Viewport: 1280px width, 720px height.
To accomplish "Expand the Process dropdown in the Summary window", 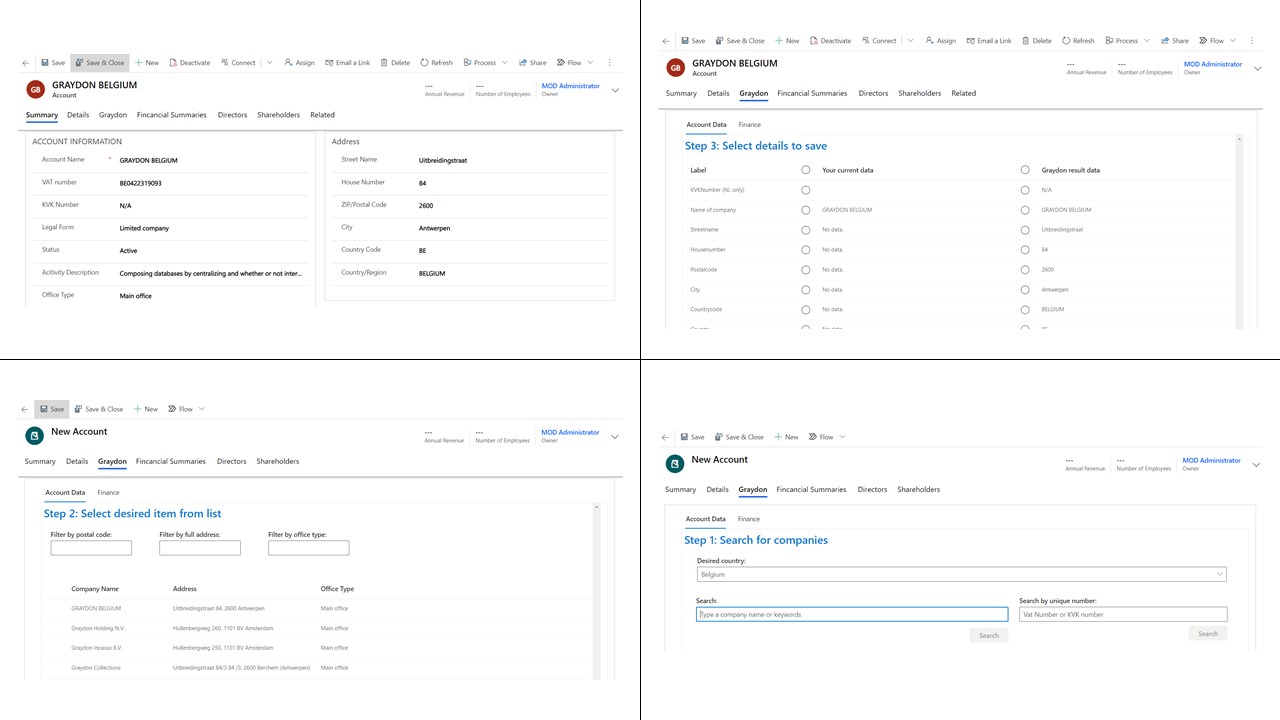I will [x=505, y=63].
